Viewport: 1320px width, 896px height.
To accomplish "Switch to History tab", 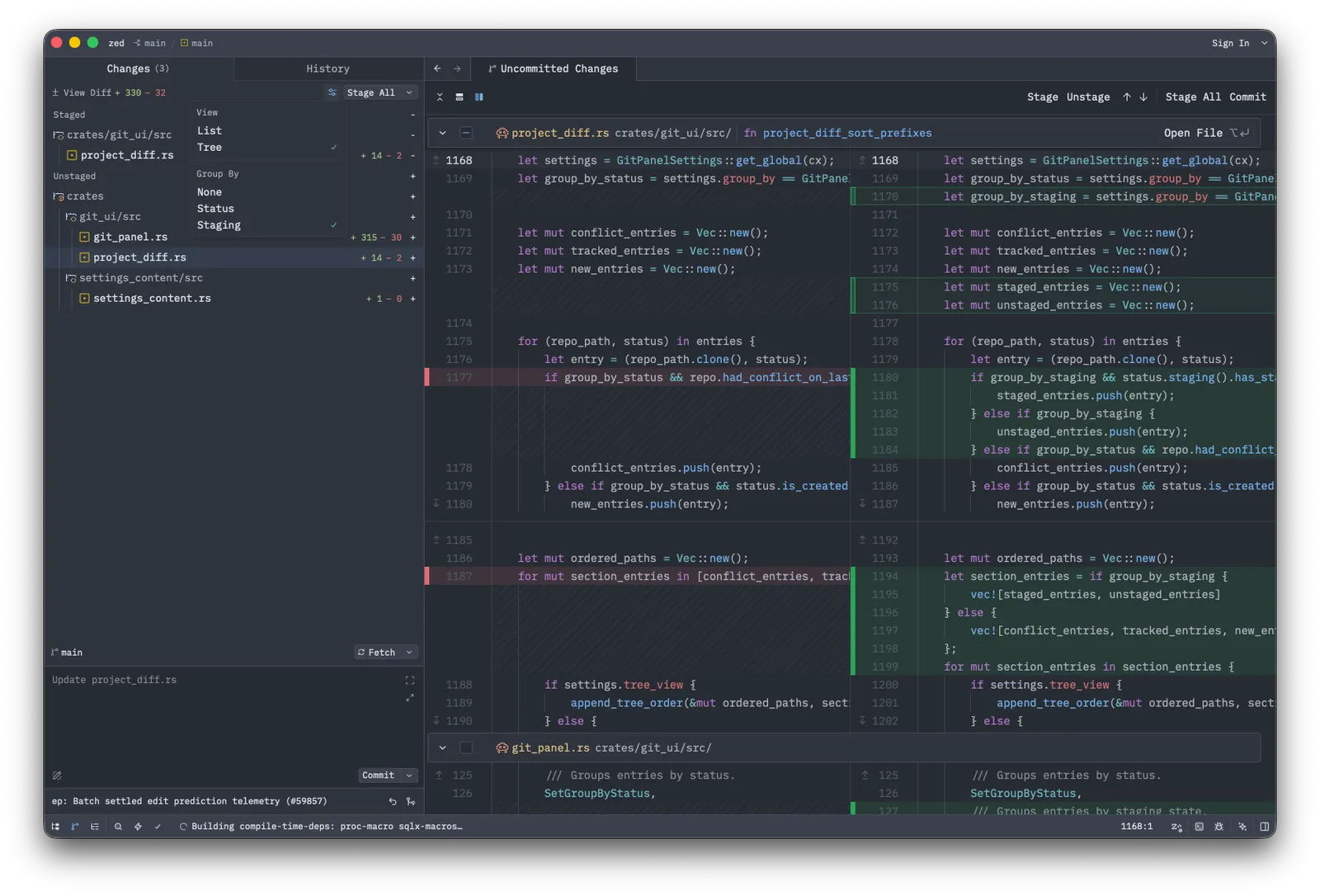I will 328,68.
